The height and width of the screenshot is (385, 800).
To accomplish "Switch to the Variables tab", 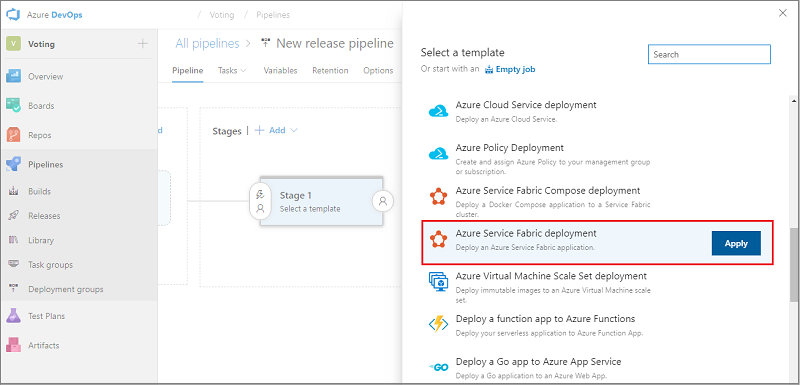I will [280, 70].
